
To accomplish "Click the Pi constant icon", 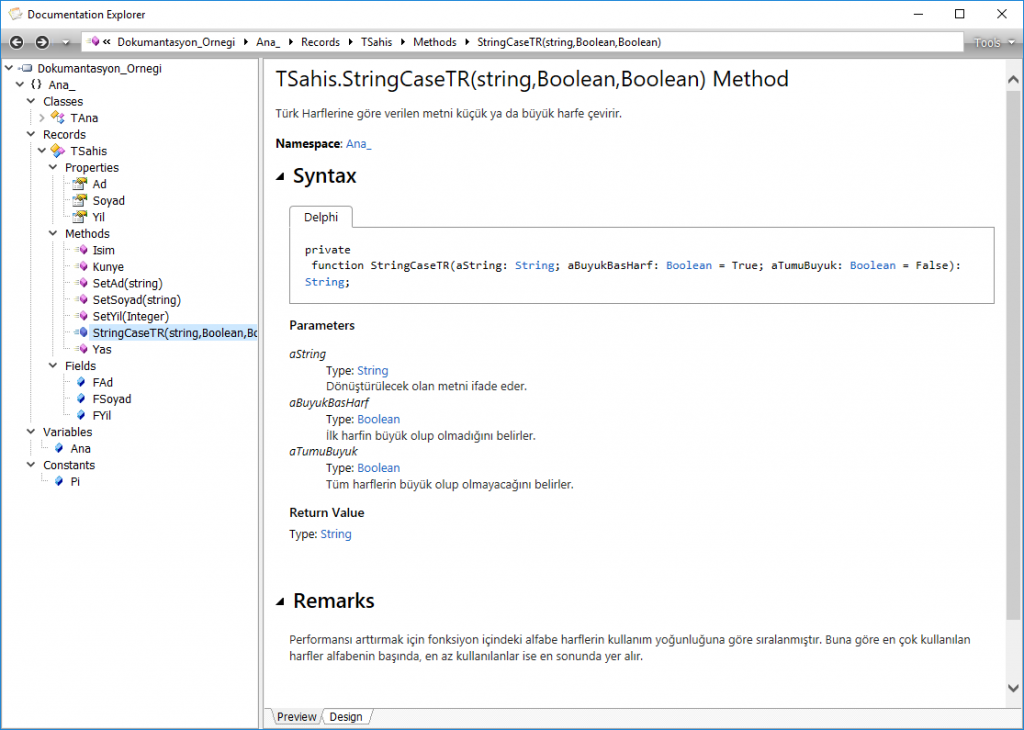I will 58,482.
